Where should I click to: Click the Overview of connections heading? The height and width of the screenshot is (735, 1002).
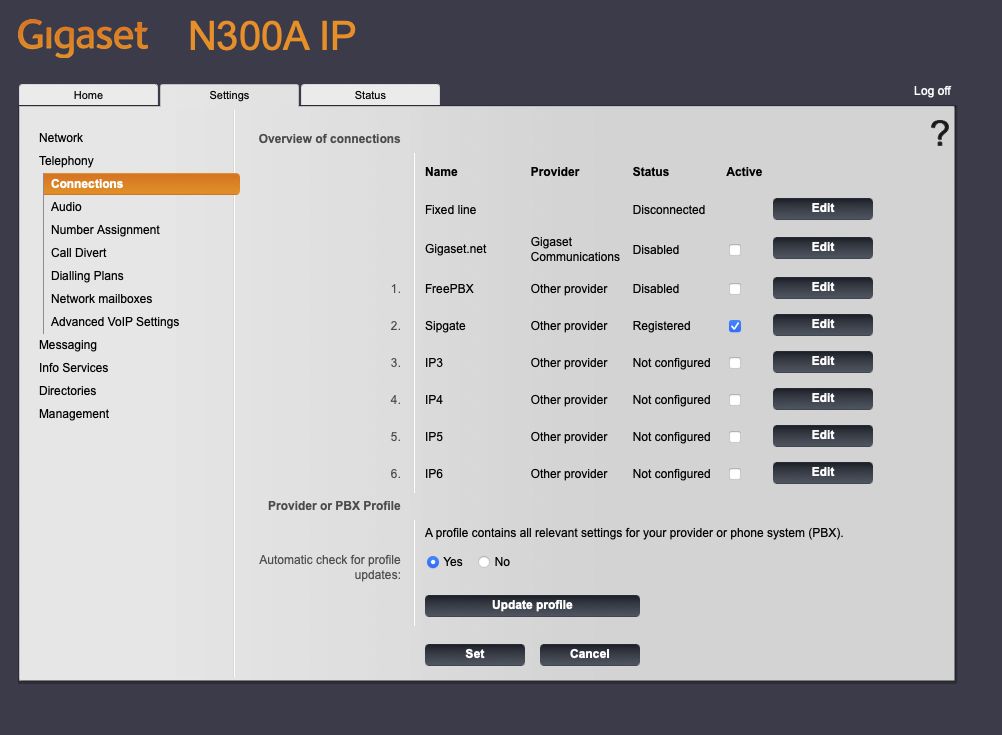coord(329,139)
